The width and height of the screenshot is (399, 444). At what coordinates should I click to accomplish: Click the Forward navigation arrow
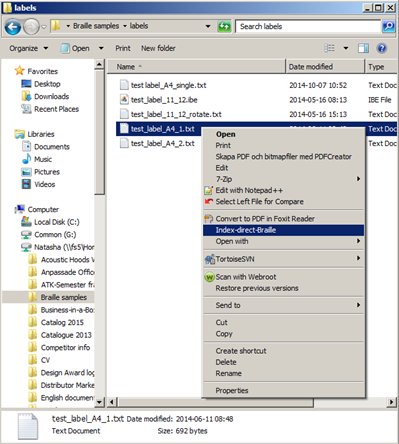[x=31, y=27]
